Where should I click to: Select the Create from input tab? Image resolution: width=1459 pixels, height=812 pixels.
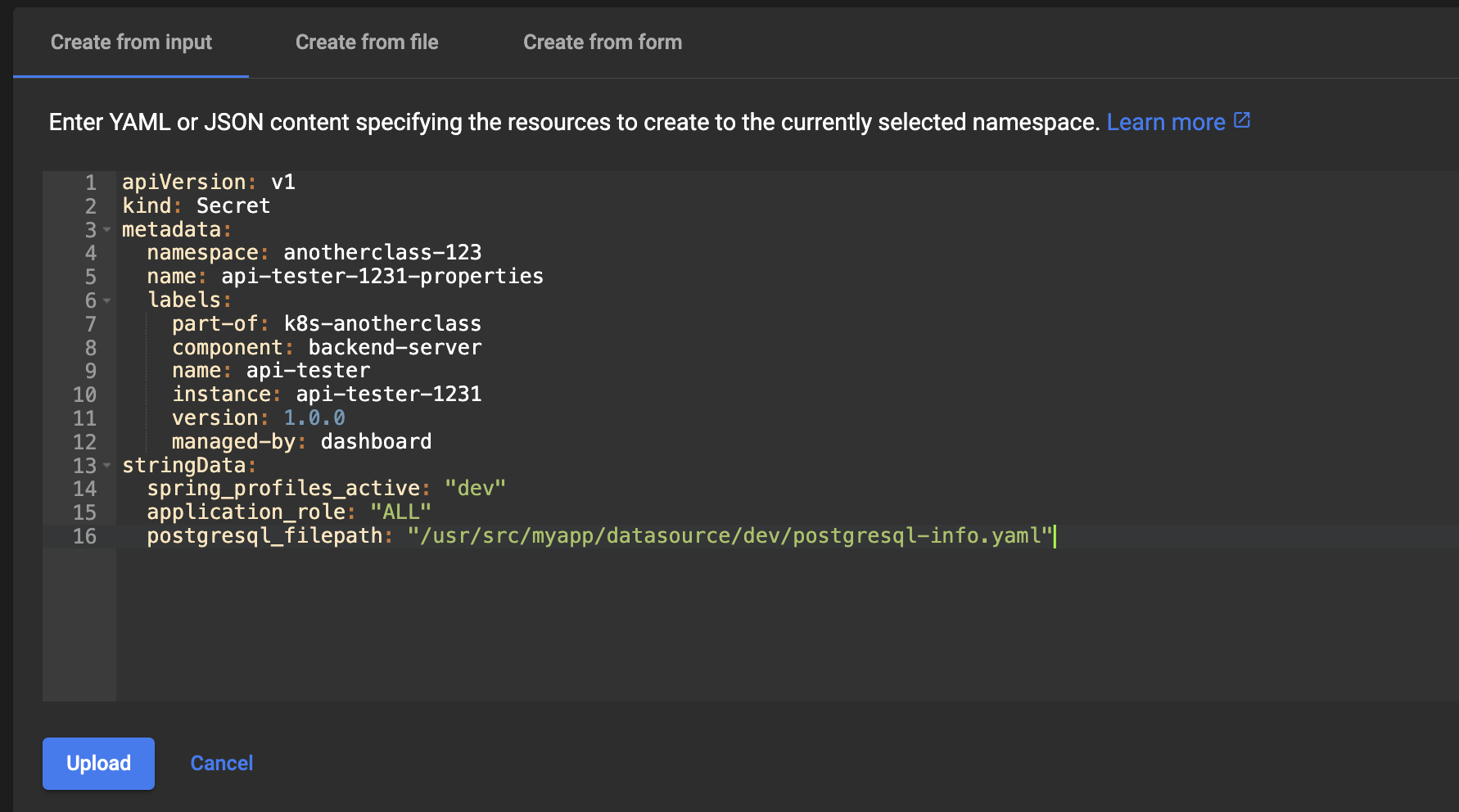coord(131,43)
